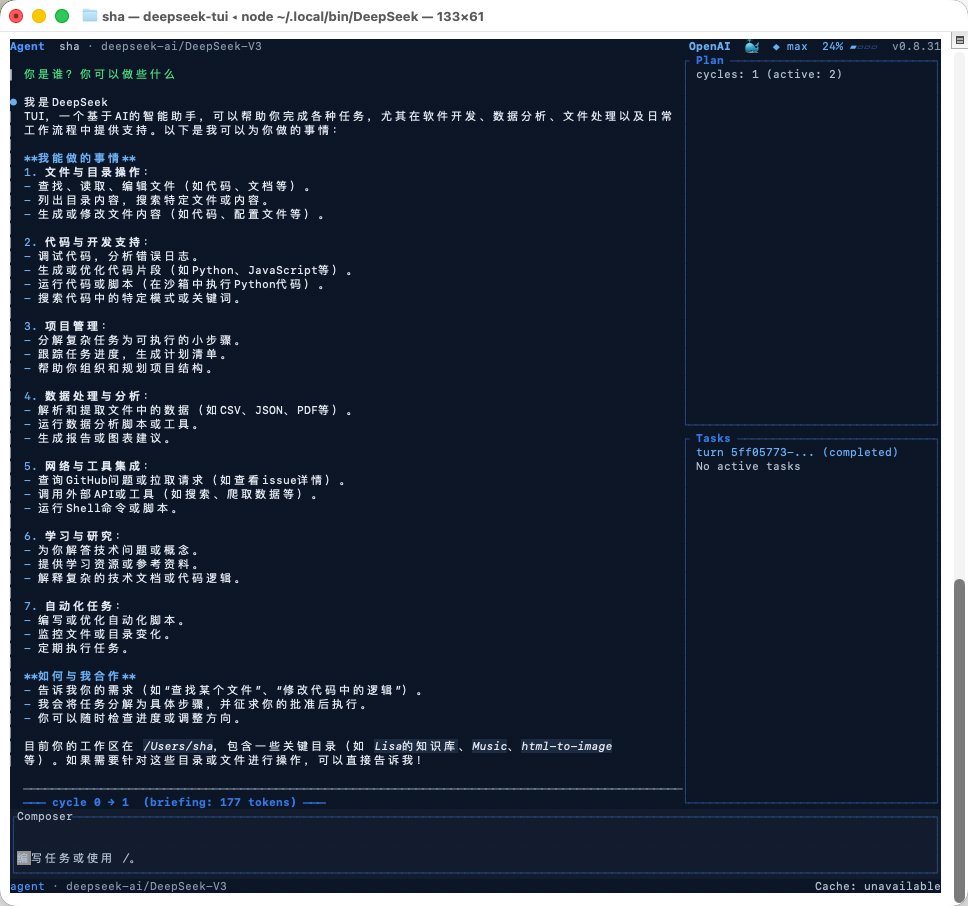Click the user prompt 你是谁？你可以做些什么

[99, 74]
